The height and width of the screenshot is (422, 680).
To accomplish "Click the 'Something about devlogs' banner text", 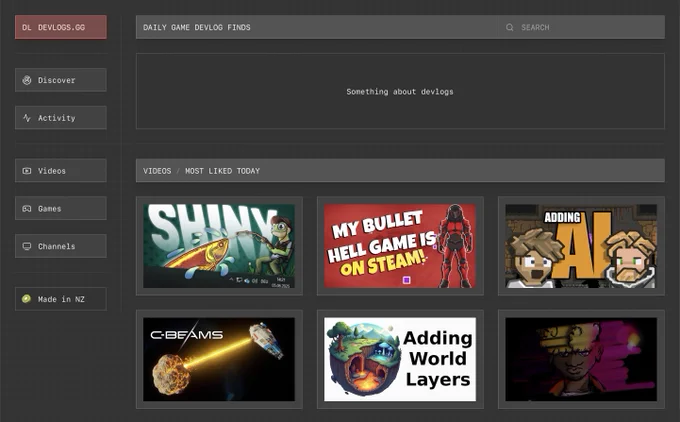I will 400,92.
